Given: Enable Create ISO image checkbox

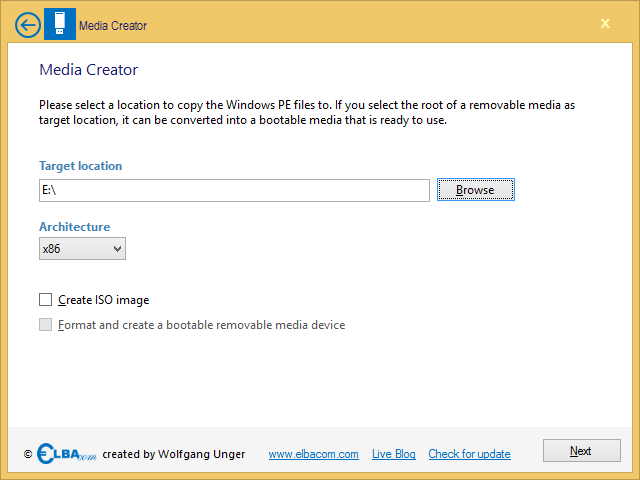Looking at the screenshot, I should (46, 300).
